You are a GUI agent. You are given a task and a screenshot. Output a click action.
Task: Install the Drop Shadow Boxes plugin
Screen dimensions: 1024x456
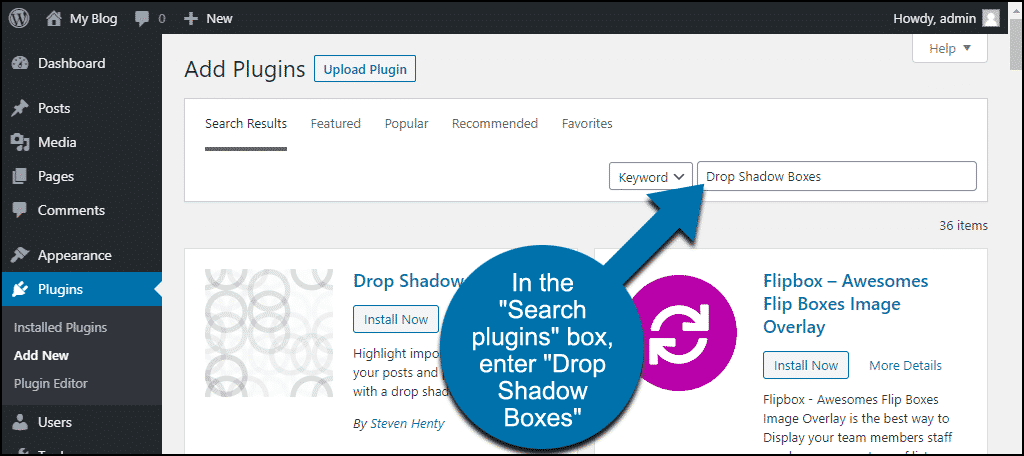coord(396,319)
